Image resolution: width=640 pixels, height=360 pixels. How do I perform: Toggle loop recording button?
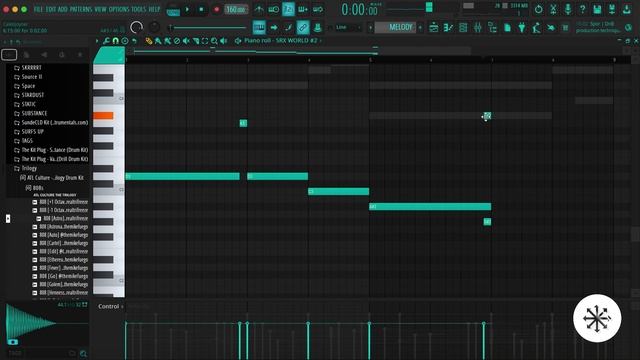point(318,9)
